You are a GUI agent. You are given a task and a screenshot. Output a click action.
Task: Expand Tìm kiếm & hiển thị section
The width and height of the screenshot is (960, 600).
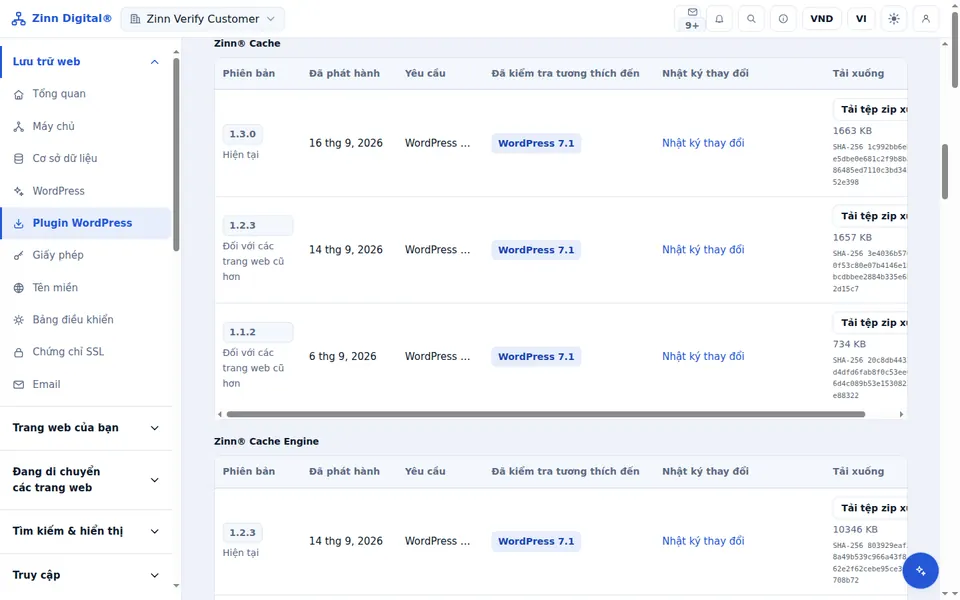click(x=86, y=531)
